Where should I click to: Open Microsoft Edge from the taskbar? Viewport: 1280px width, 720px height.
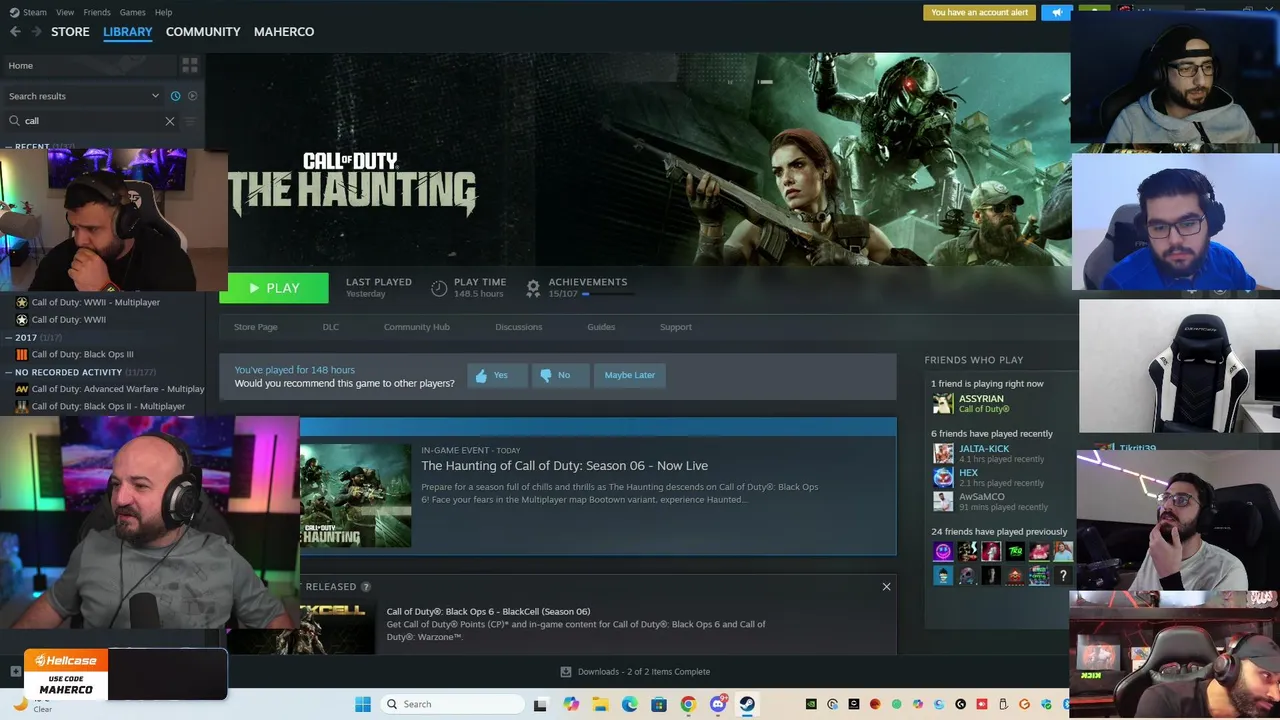(x=630, y=704)
